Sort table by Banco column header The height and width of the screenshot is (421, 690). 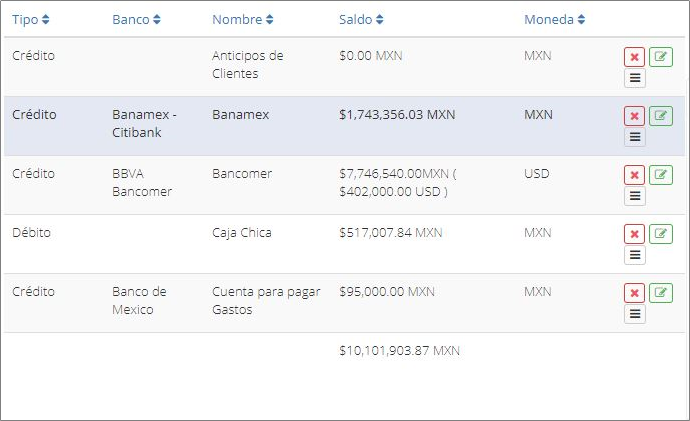click(x=136, y=19)
